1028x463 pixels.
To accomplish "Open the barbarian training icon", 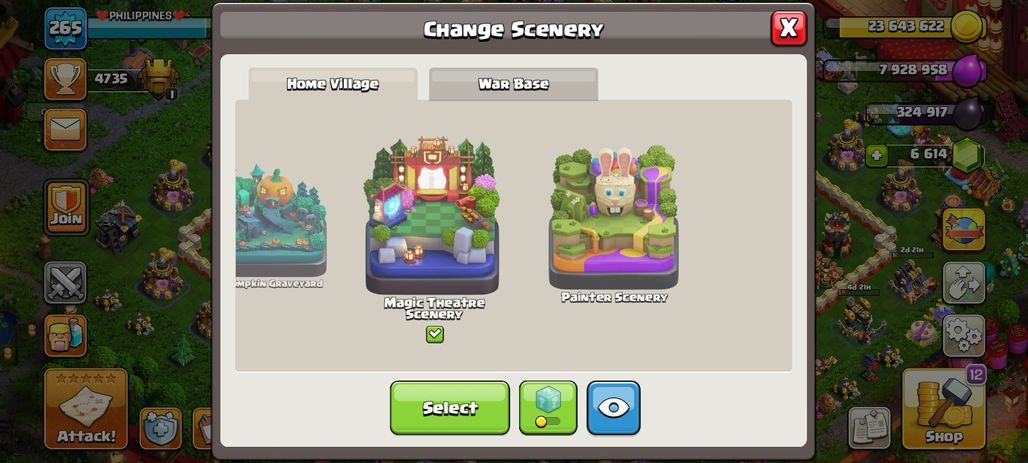I will 65,335.
